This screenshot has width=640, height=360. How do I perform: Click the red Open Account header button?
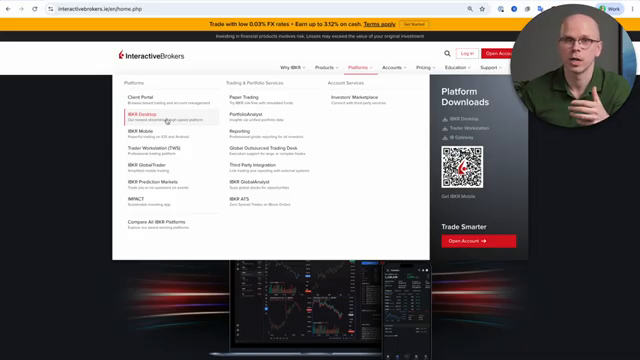[x=497, y=53]
